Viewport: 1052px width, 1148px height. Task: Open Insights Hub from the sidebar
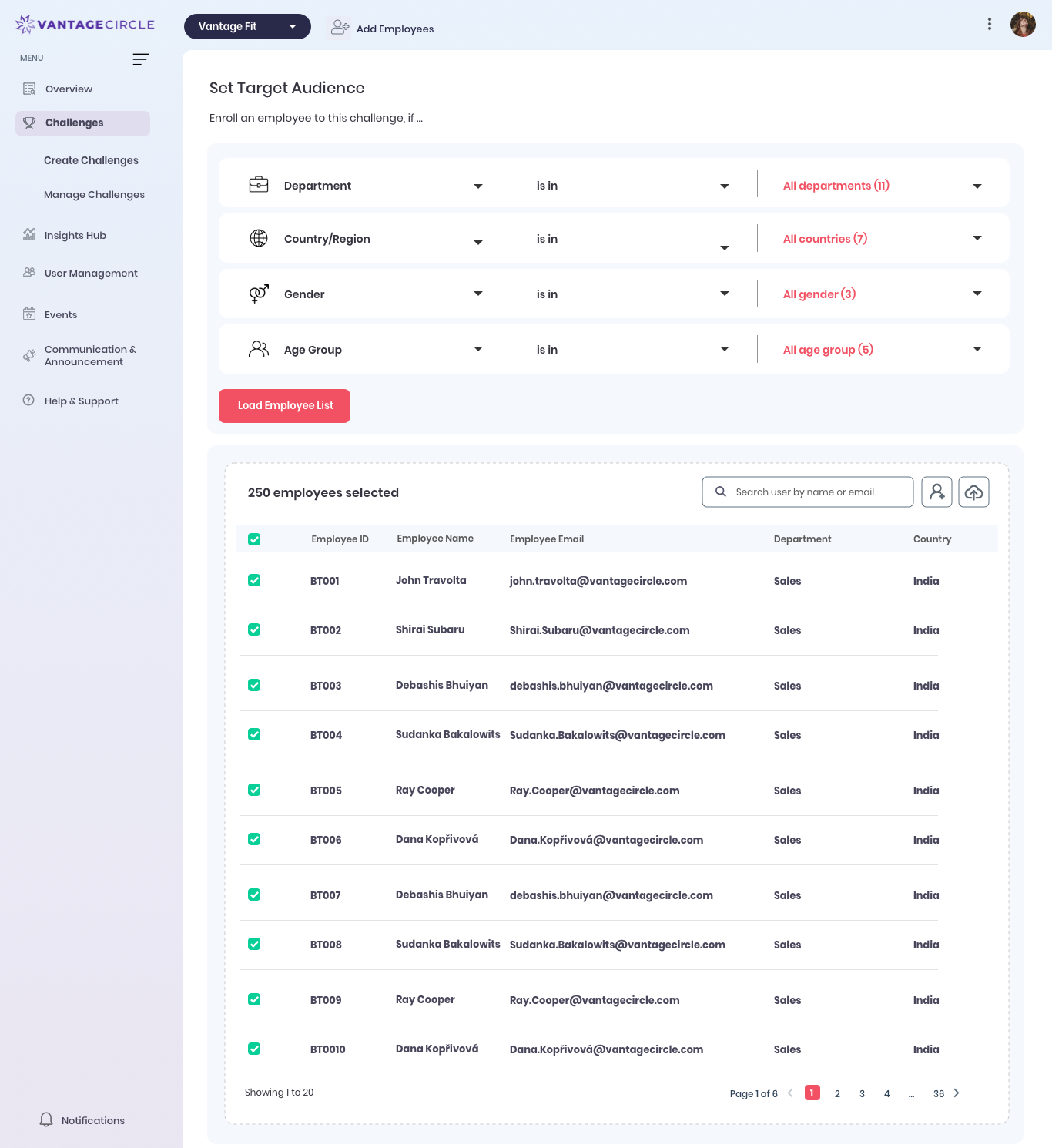(75, 235)
